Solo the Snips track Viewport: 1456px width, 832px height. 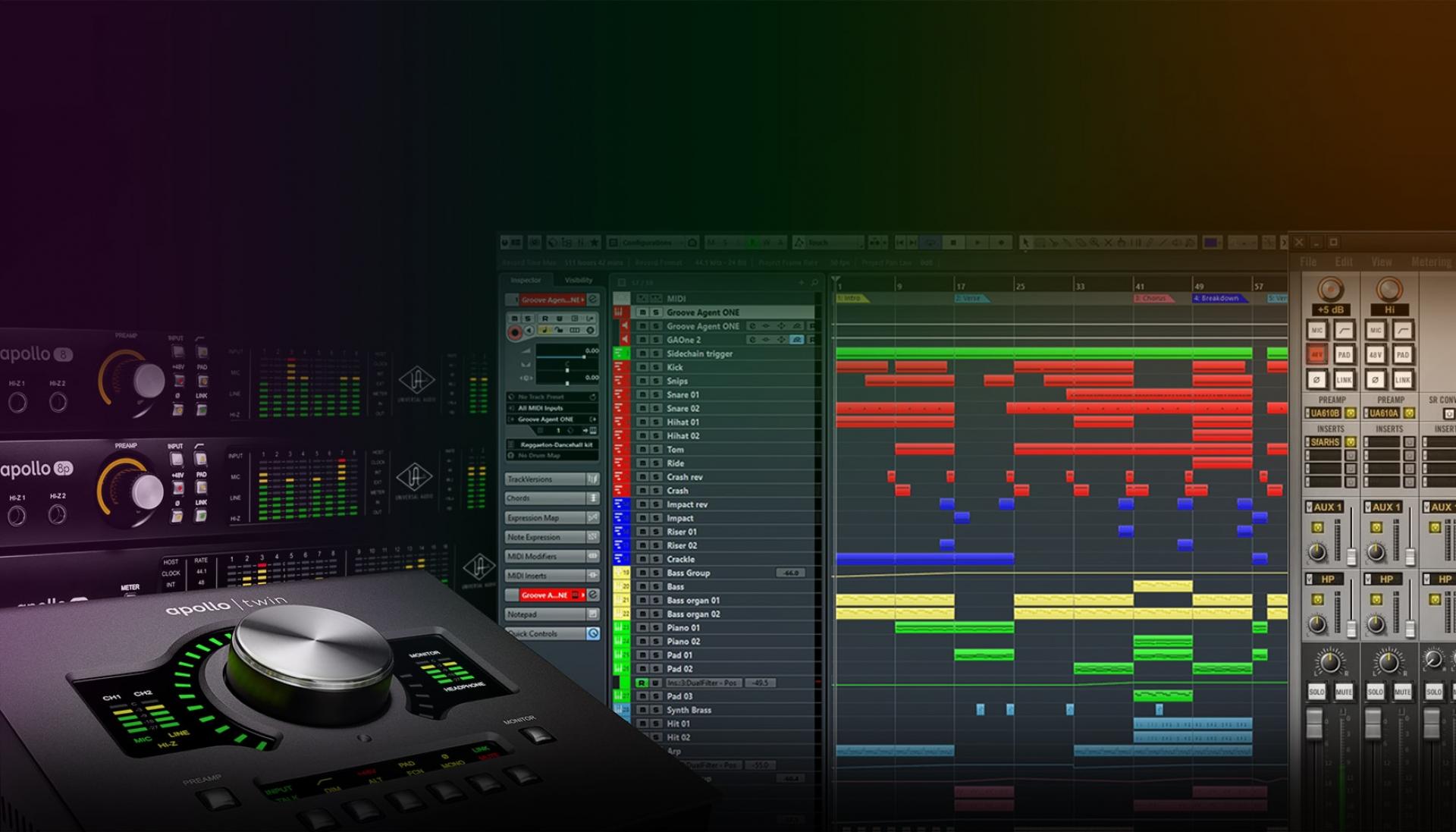pyautogui.click(x=656, y=381)
